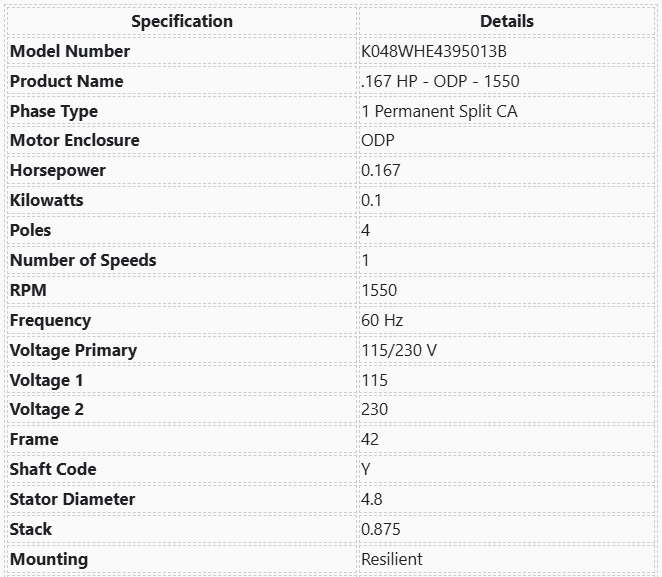This screenshot has height=577, width=662.
Task: Click the Frame value 42
Action: pyautogui.click(x=370, y=439)
